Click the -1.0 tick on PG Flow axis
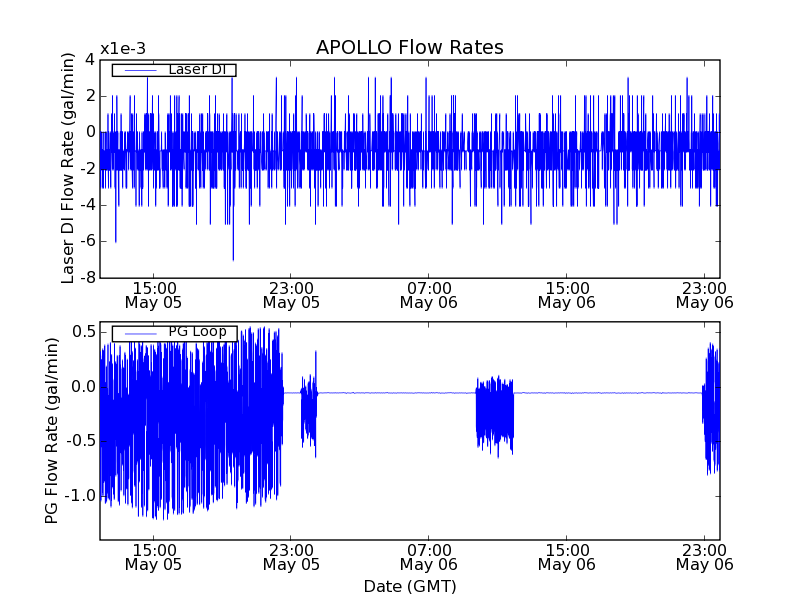The image size is (800, 600). click(80, 496)
